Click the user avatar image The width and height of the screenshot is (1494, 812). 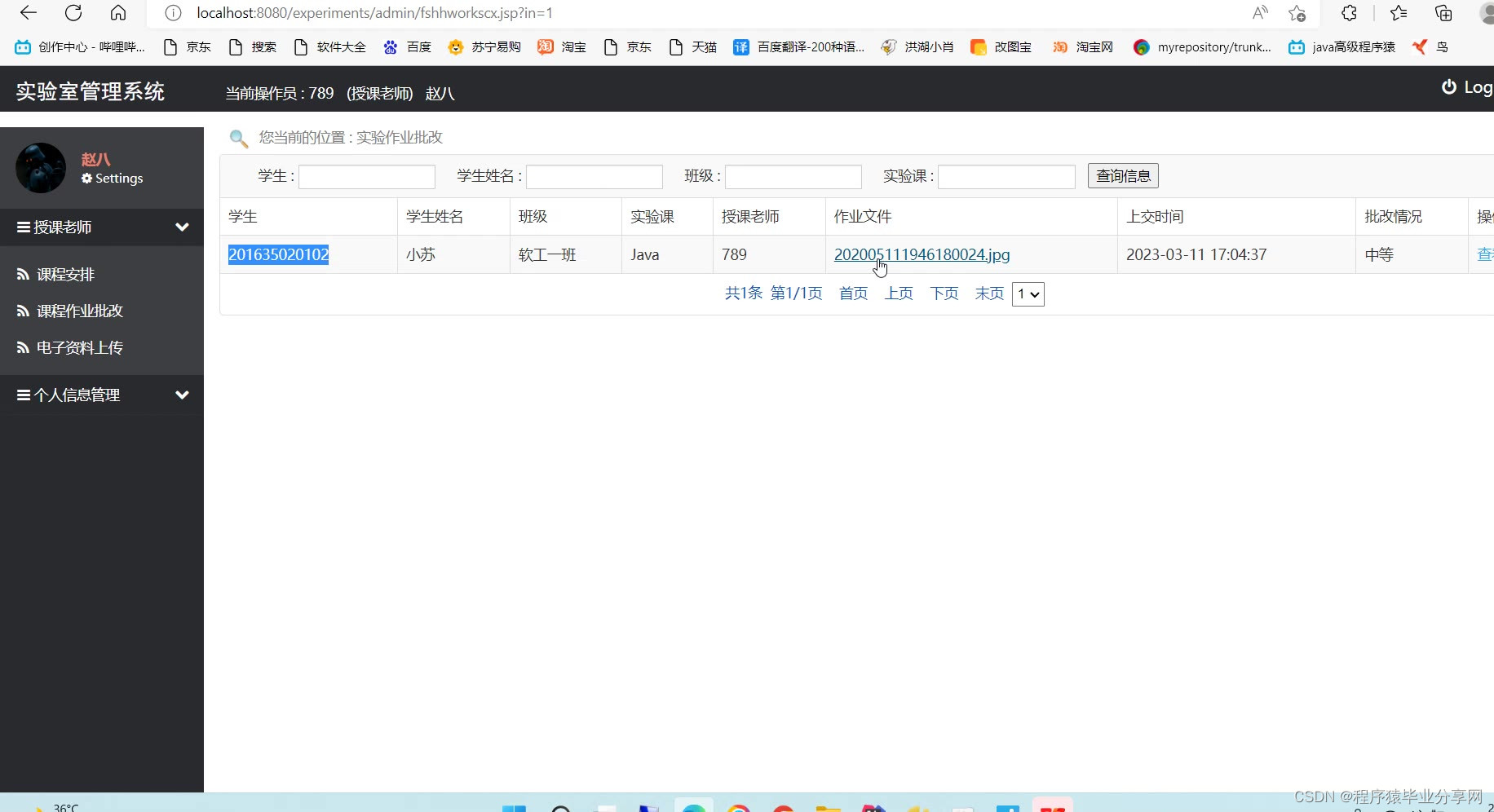coord(41,168)
